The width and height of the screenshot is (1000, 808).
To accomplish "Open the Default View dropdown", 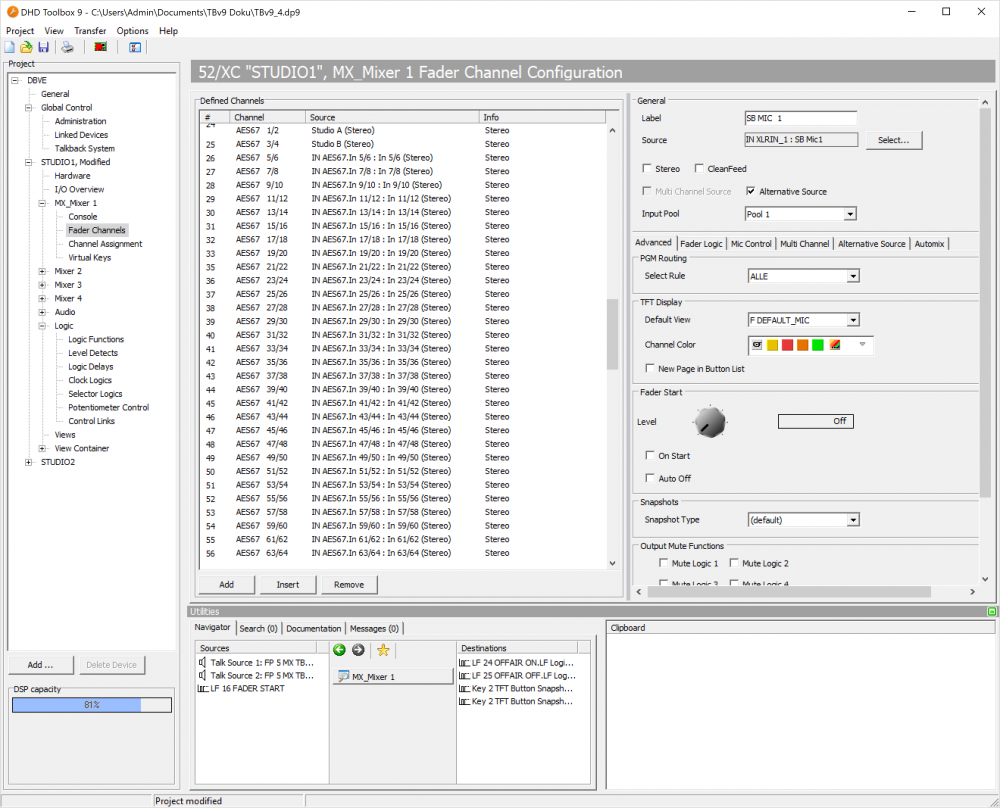I will coord(852,319).
